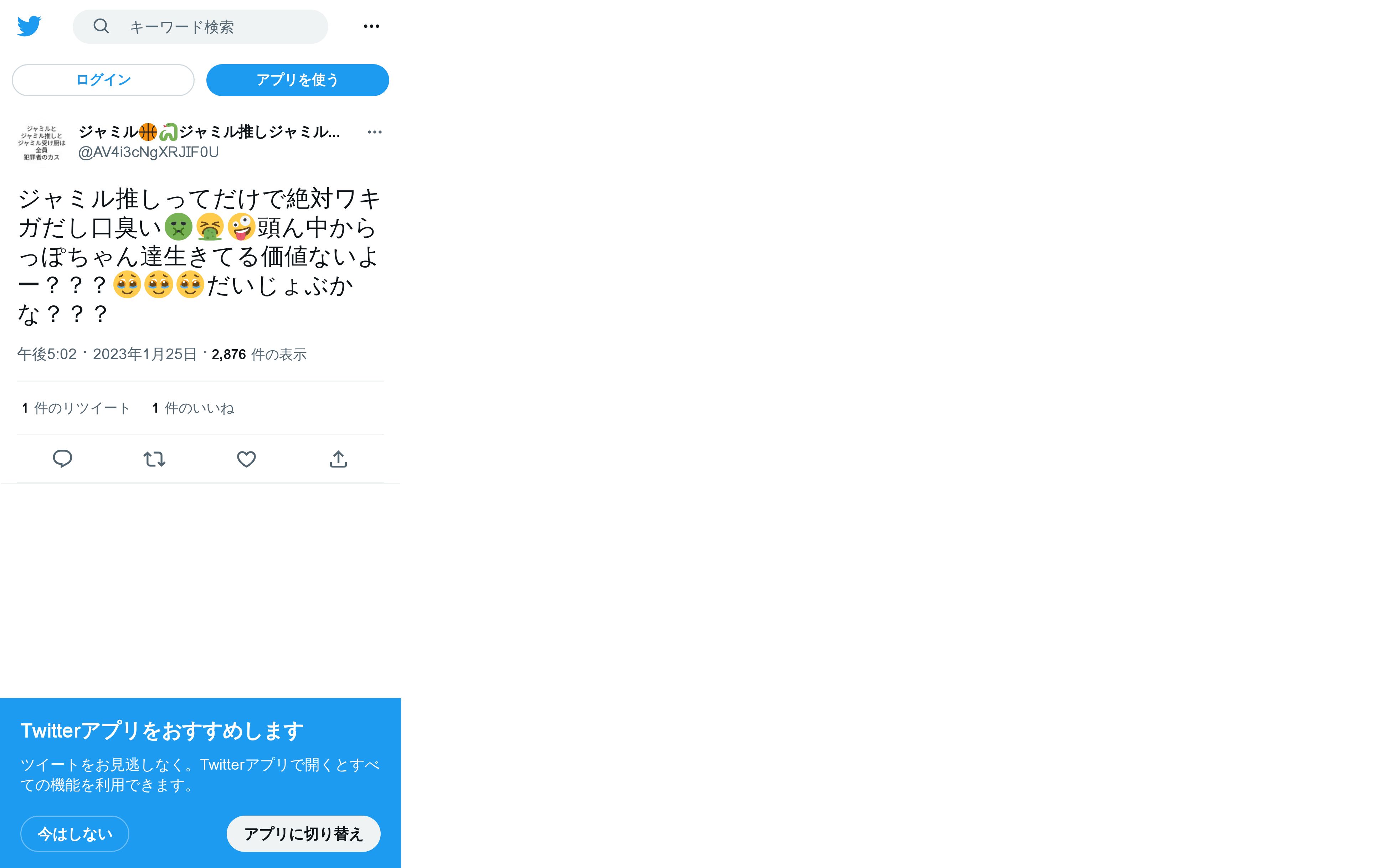
Task: Like the tweet with heart icon
Action: point(246,459)
